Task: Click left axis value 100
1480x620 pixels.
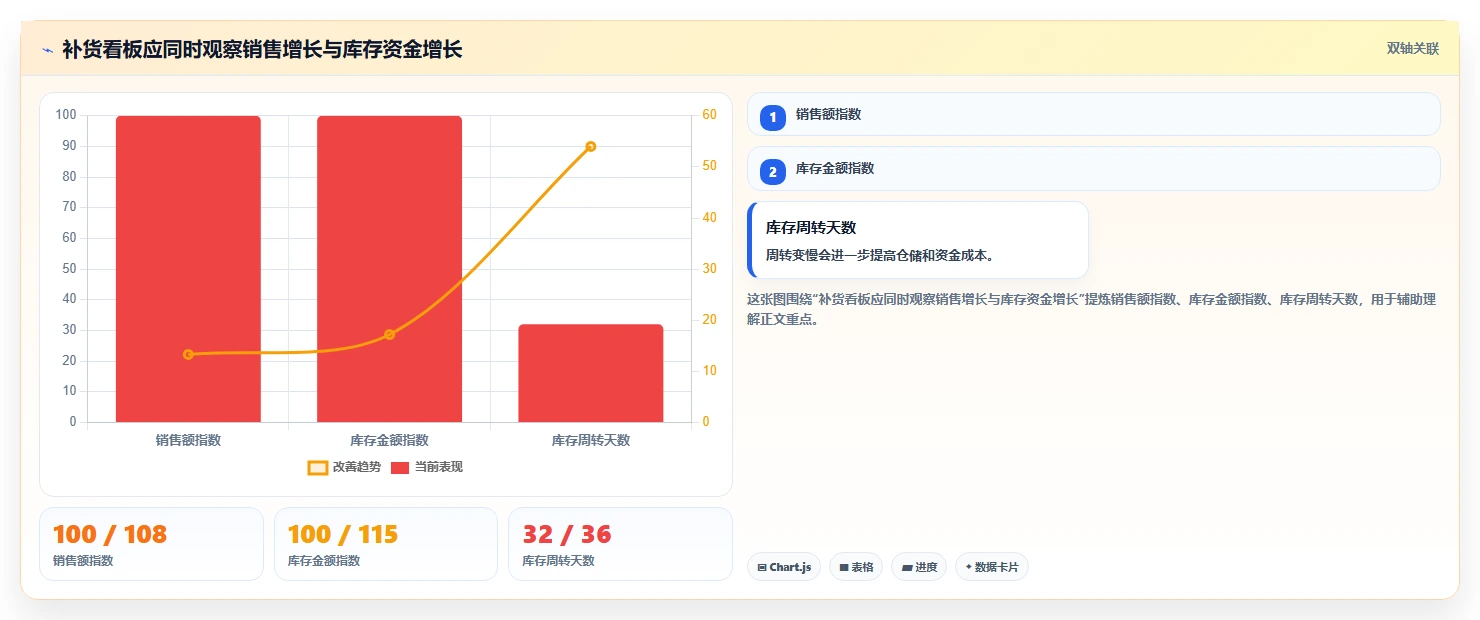Action: tap(66, 115)
